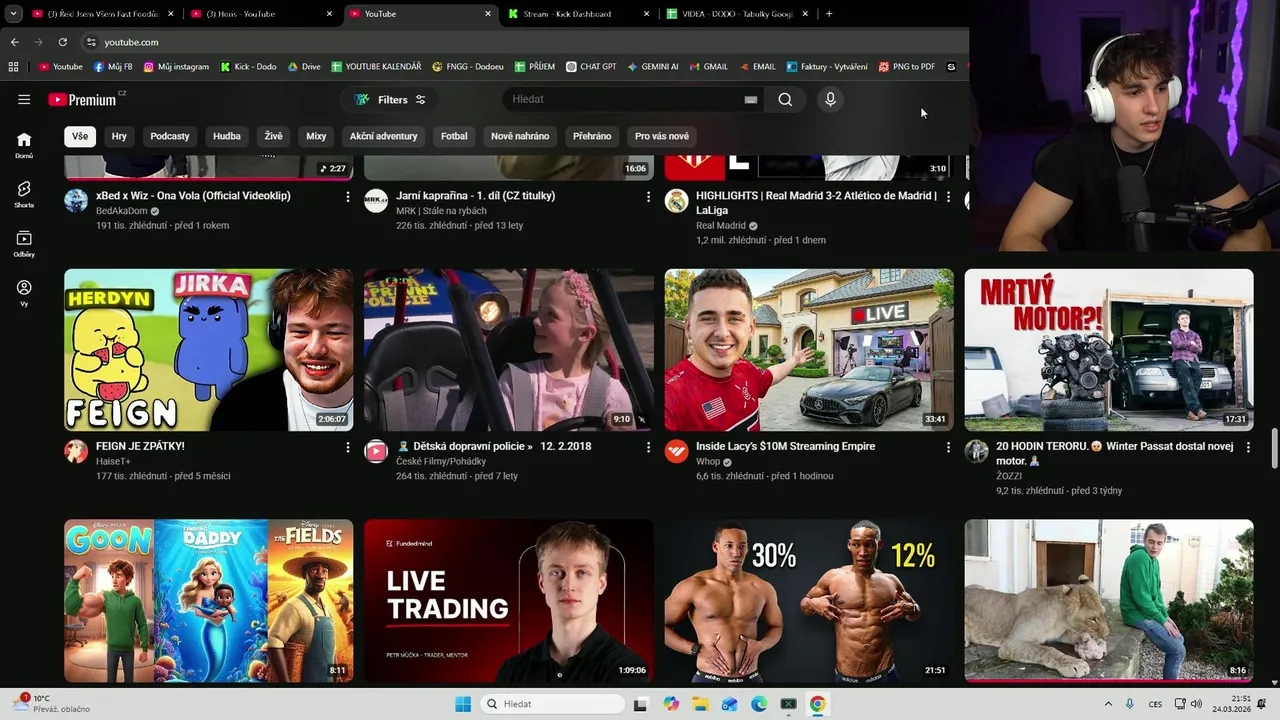Open the LIVE TRADING video thumbnail
Screen dimensions: 1280x720
tap(509, 601)
